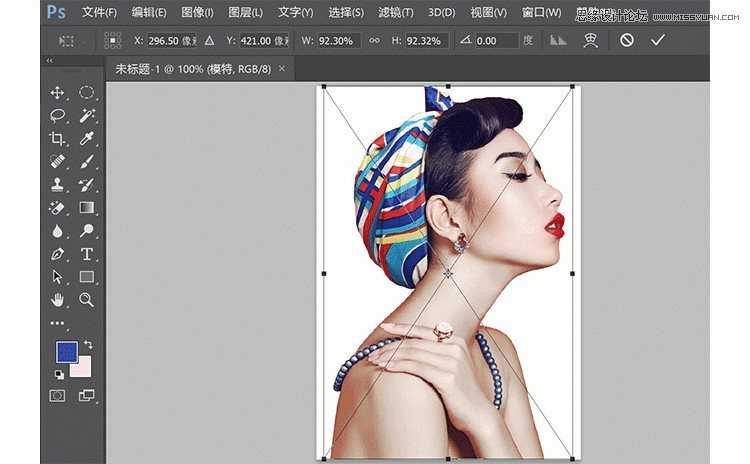The image size is (750, 464).
Task: Click the blue foreground color swatch
Action: [x=65, y=352]
